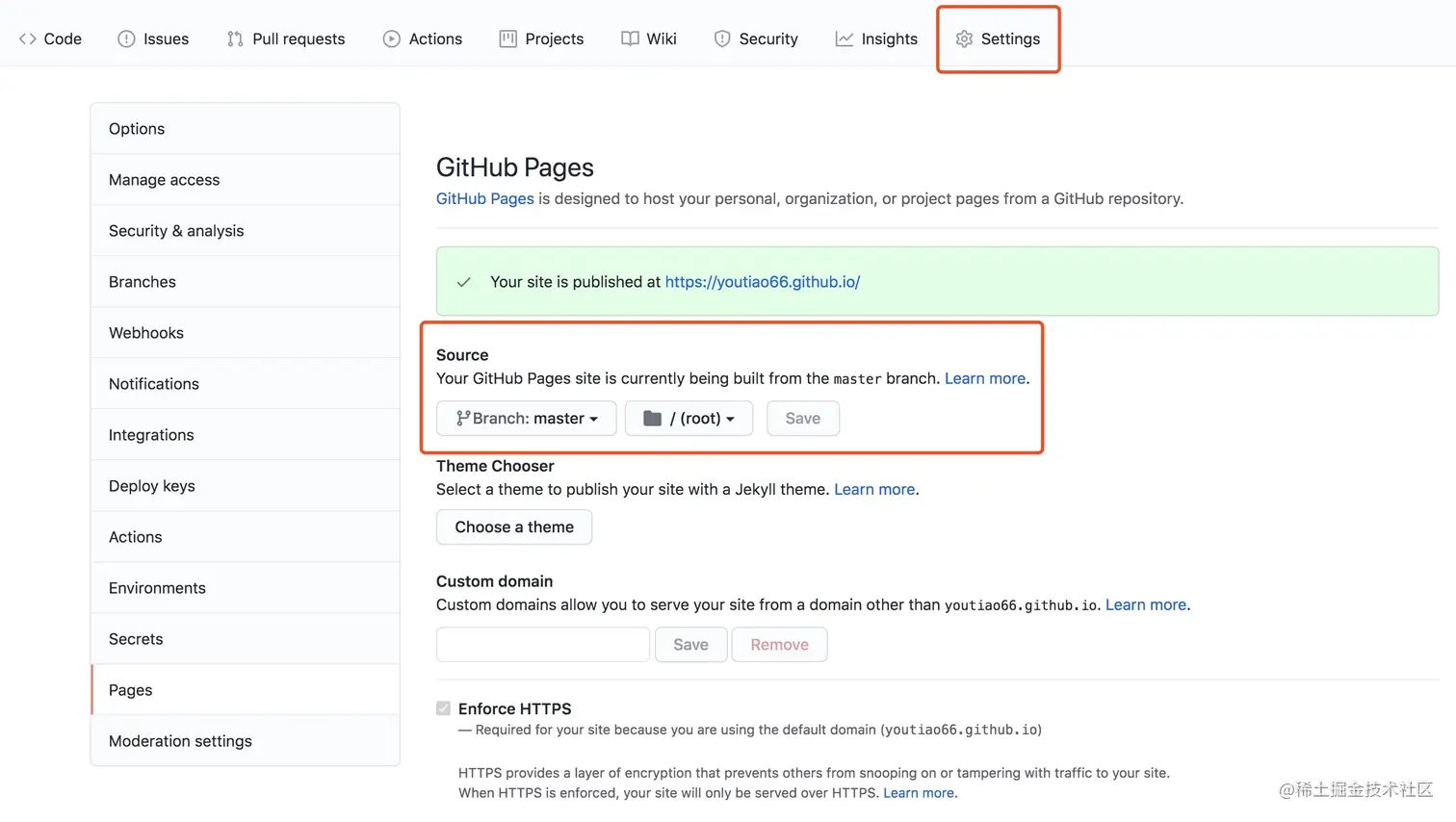Image resolution: width=1456 pixels, height=822 pixels.
Task: Open Secrets in settings sidebar
Action: coord(245,639)
